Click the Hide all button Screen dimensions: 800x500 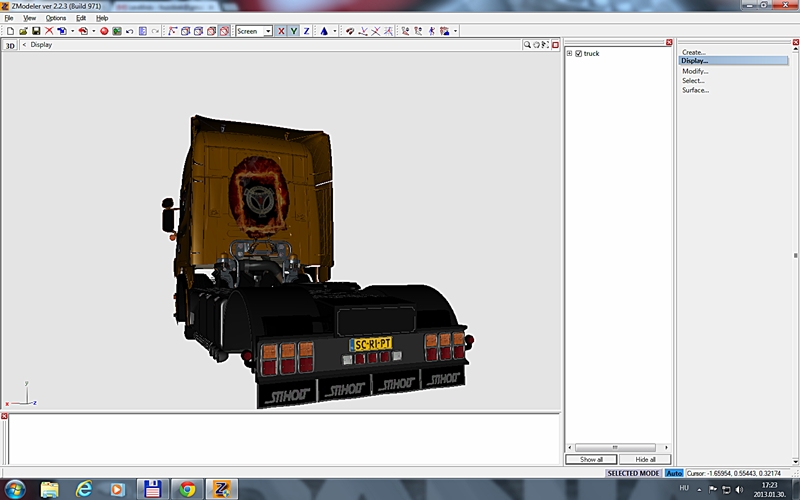point(645,459)
